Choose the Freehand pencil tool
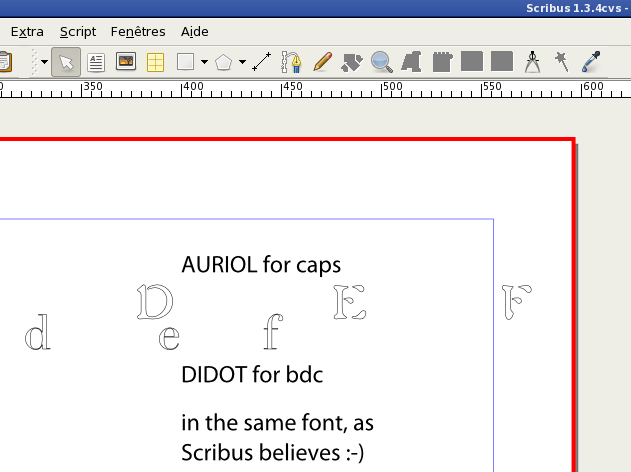This screenshot has width=631, height=472. pyautogui.click(x=321, y=62)
